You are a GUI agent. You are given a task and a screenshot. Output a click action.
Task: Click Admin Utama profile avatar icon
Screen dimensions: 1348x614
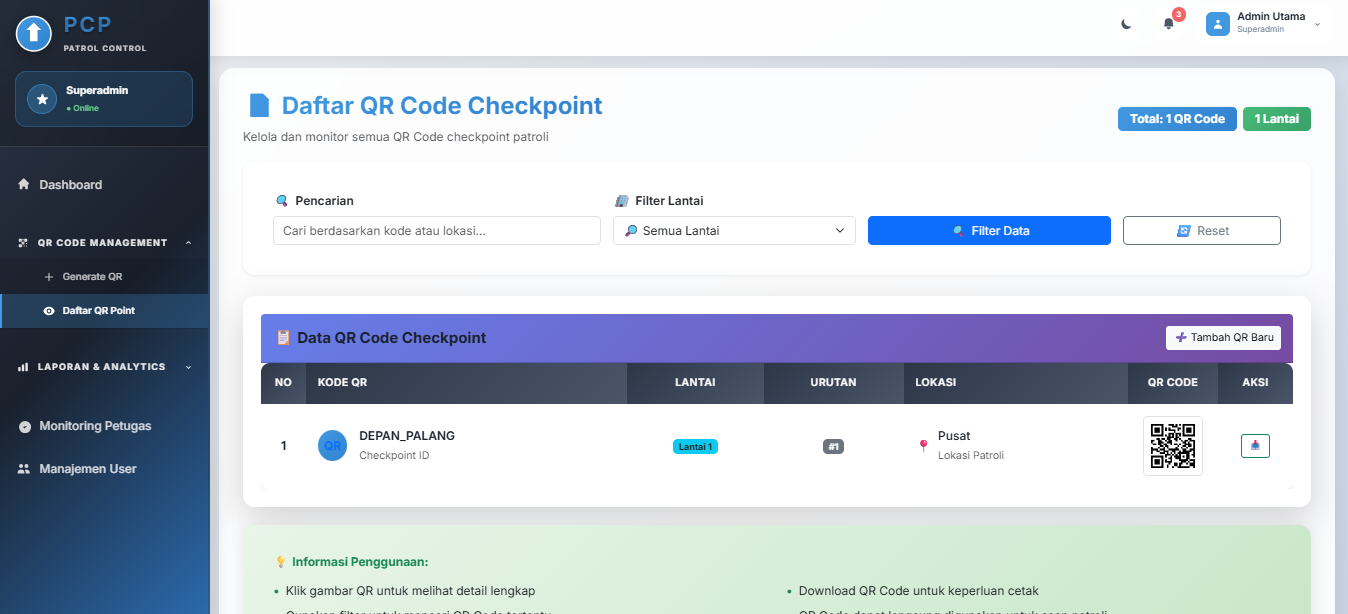[x=1217, y=24]
